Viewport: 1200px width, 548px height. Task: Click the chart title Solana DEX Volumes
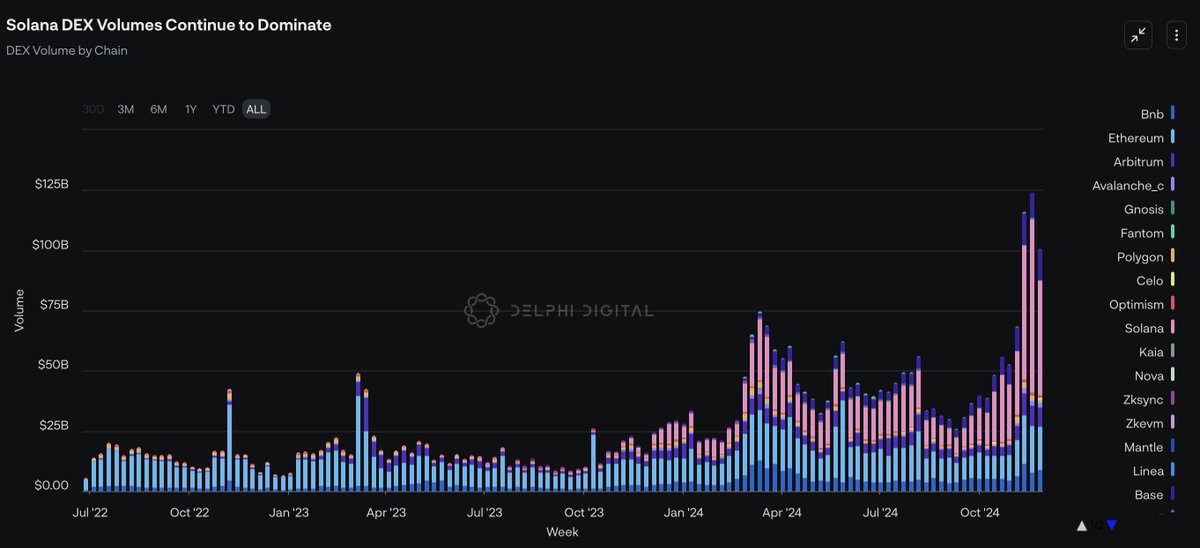pos(169,25)
